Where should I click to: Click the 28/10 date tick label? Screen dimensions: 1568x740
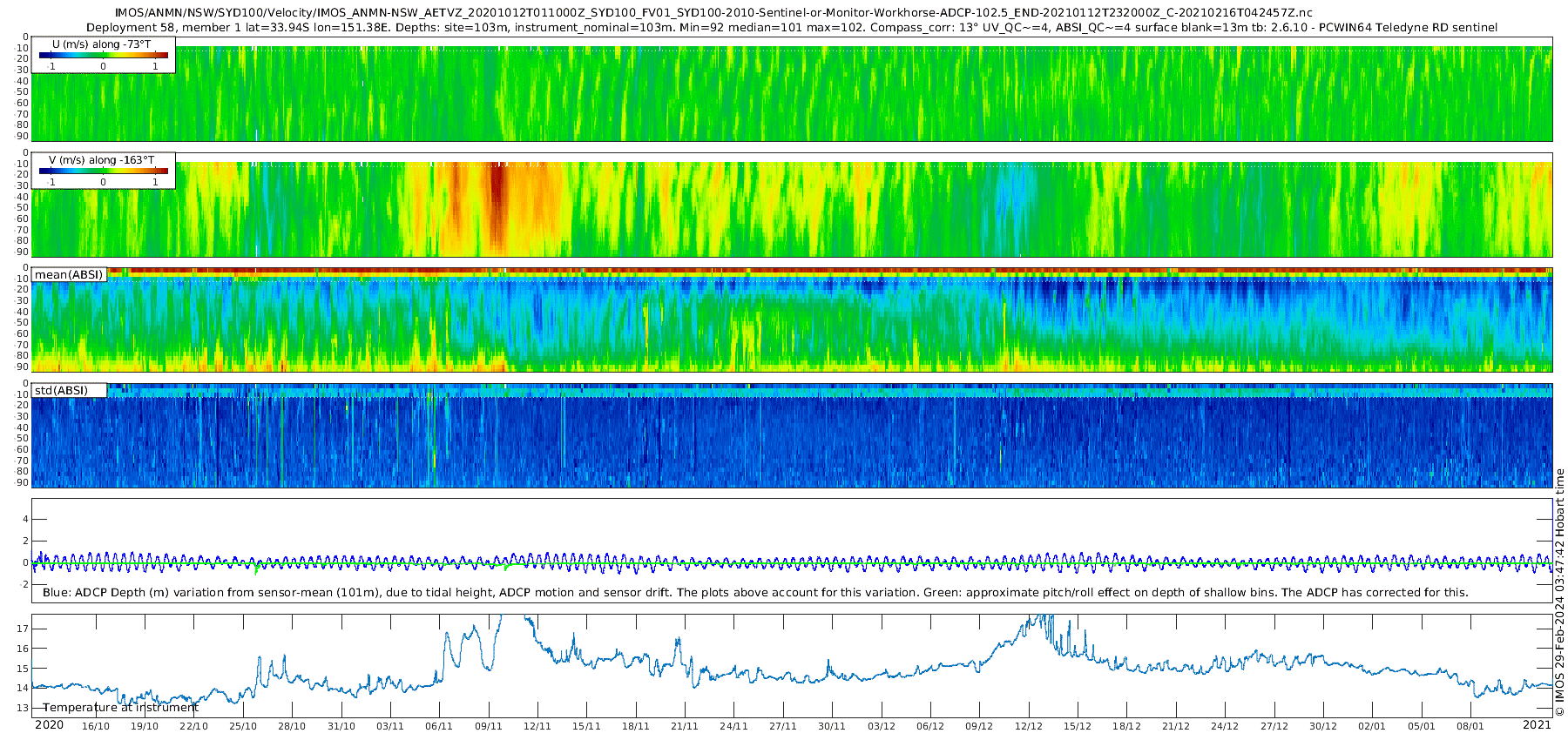pyautogui.click(x=292, y=726)
